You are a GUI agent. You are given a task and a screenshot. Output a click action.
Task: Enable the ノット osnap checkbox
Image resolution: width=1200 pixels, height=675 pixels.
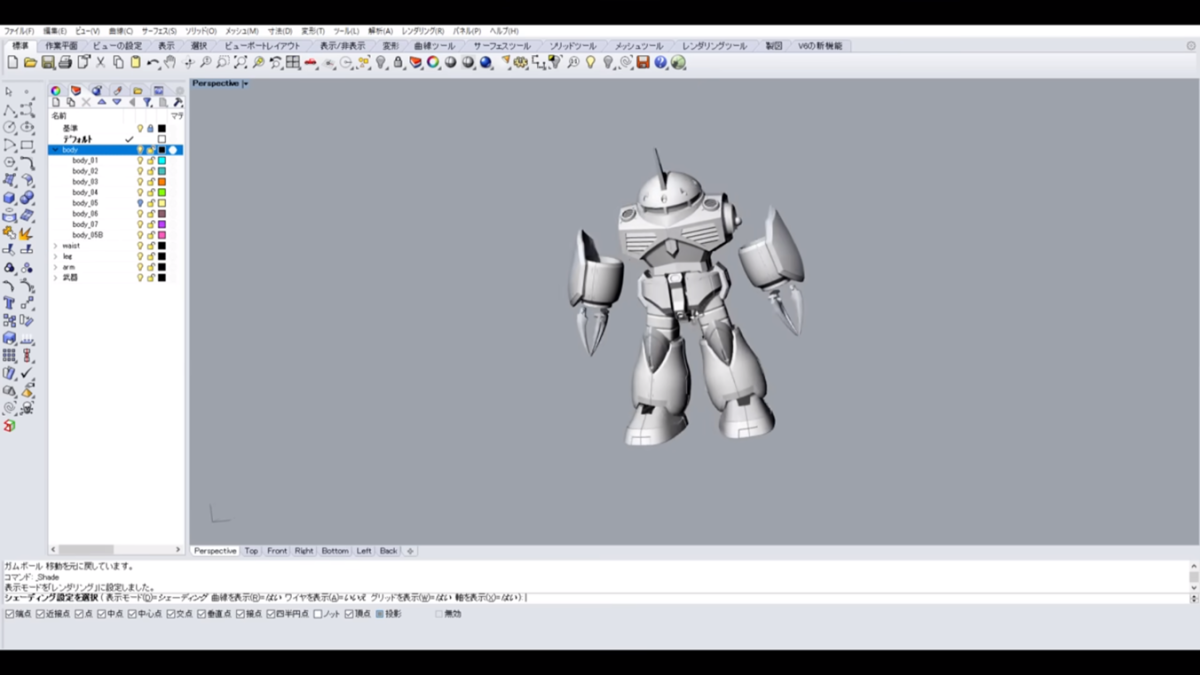pyautogui.click(x=318, y=614)
